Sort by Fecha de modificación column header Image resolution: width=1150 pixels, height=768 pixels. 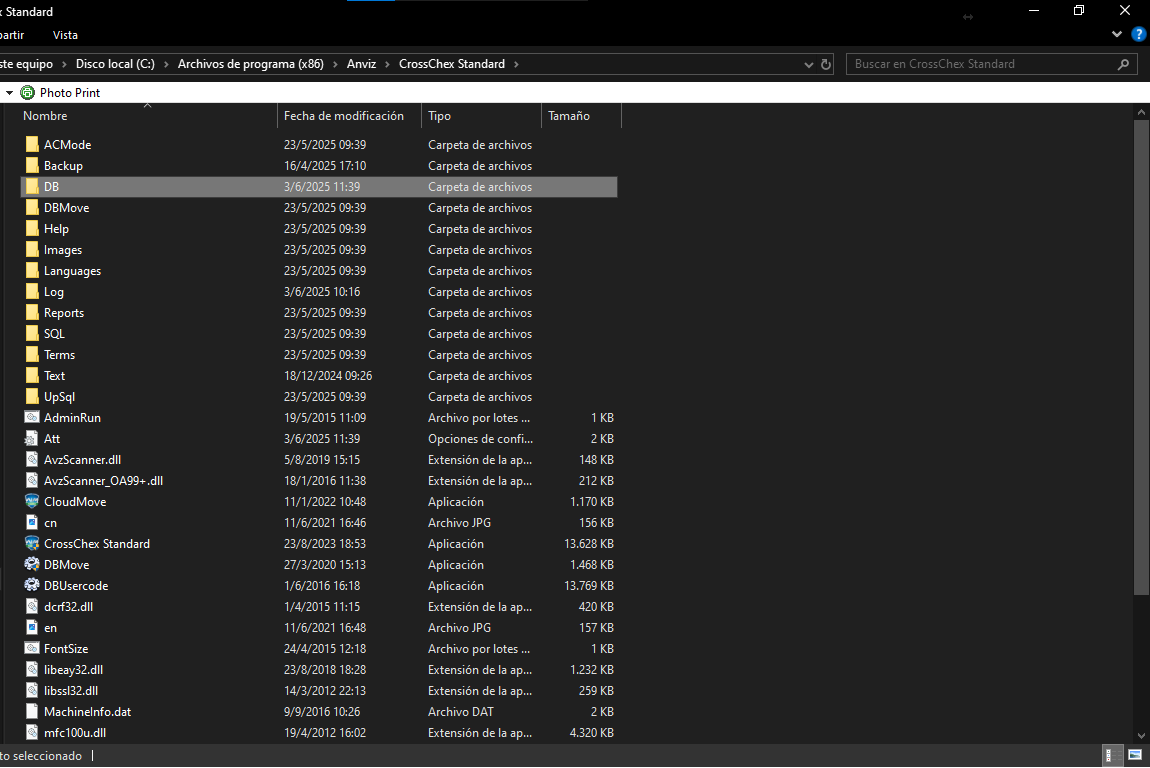point(349,116)
